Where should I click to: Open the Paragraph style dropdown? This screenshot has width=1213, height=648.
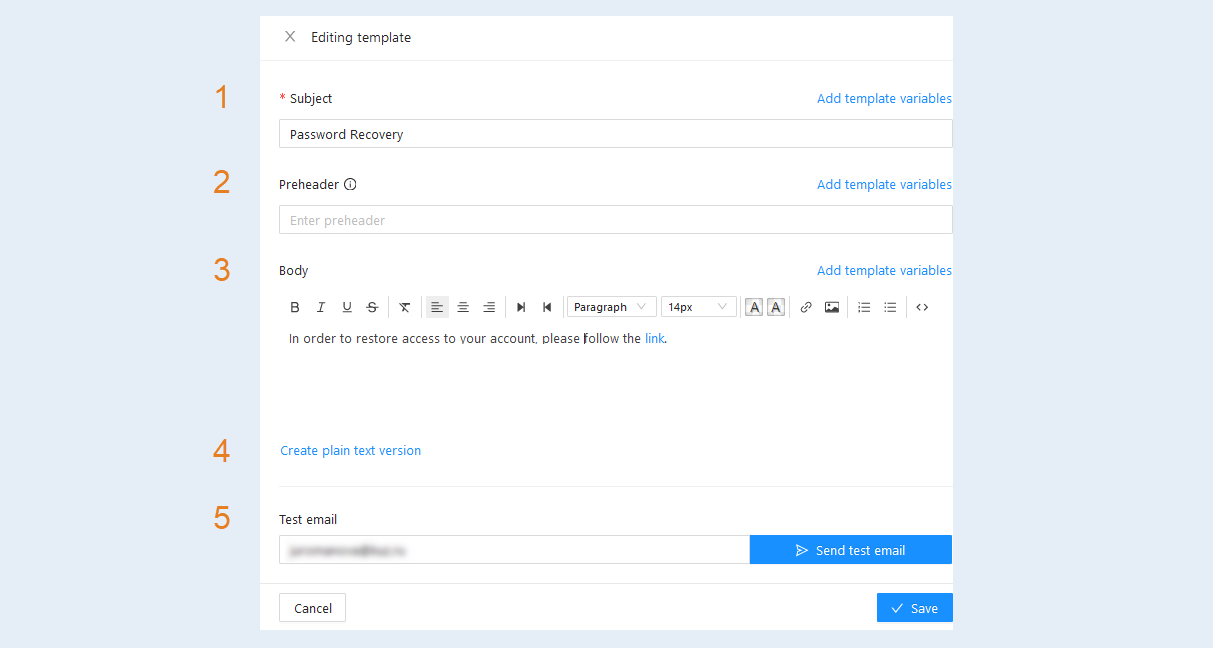[x=612, y=307]
